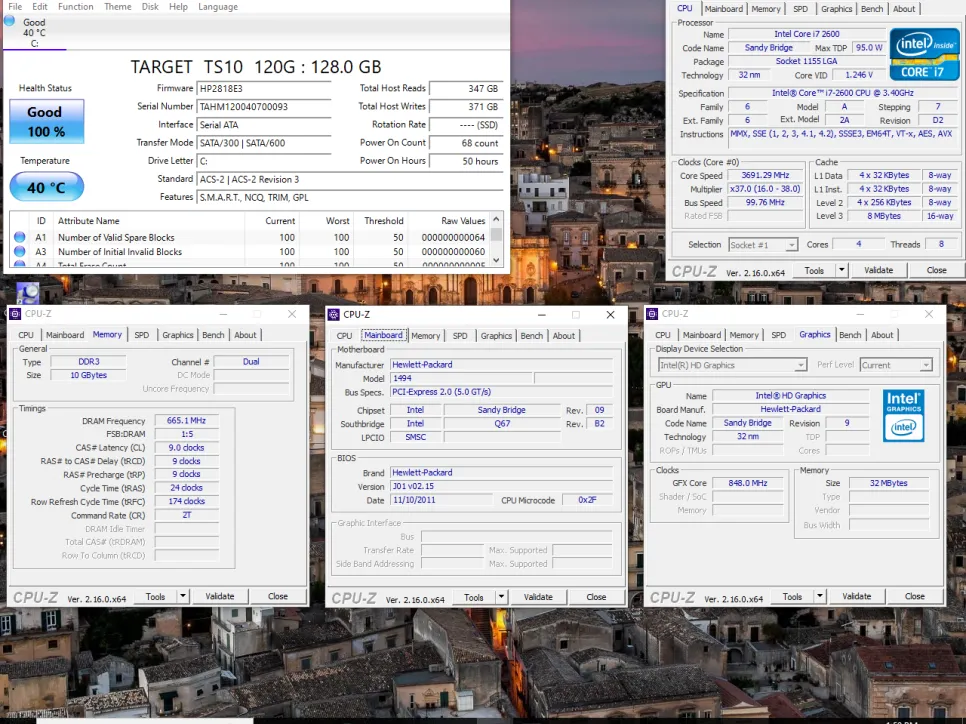Open the Function menu in CrystalDiskInfo

tap(76, 7)
